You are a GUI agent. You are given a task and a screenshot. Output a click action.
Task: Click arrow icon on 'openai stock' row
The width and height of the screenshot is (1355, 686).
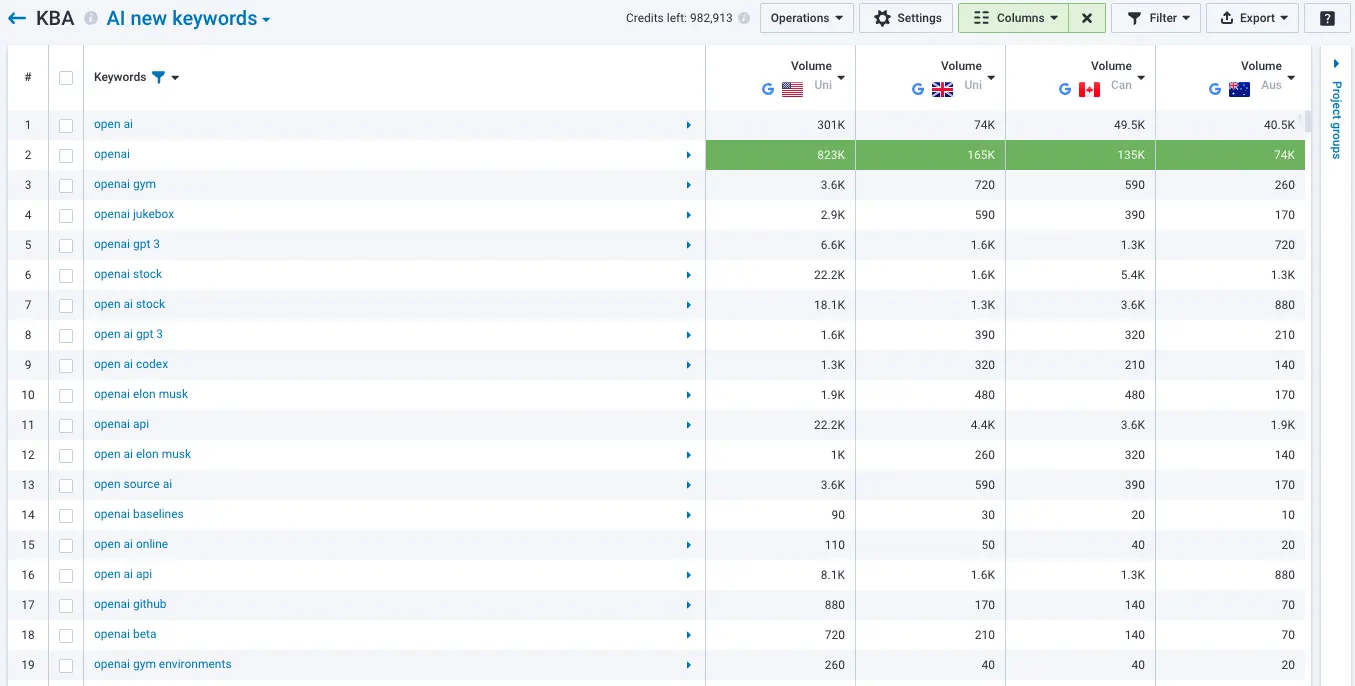(689, 275)
